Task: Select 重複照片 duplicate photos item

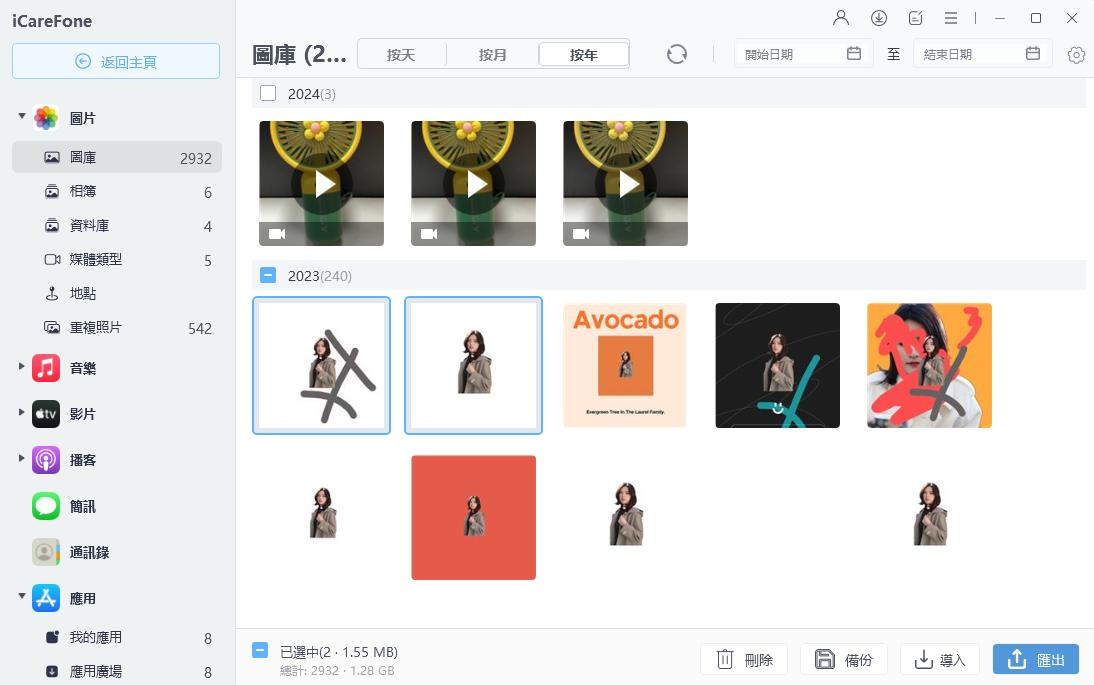Action: point(117,328)
